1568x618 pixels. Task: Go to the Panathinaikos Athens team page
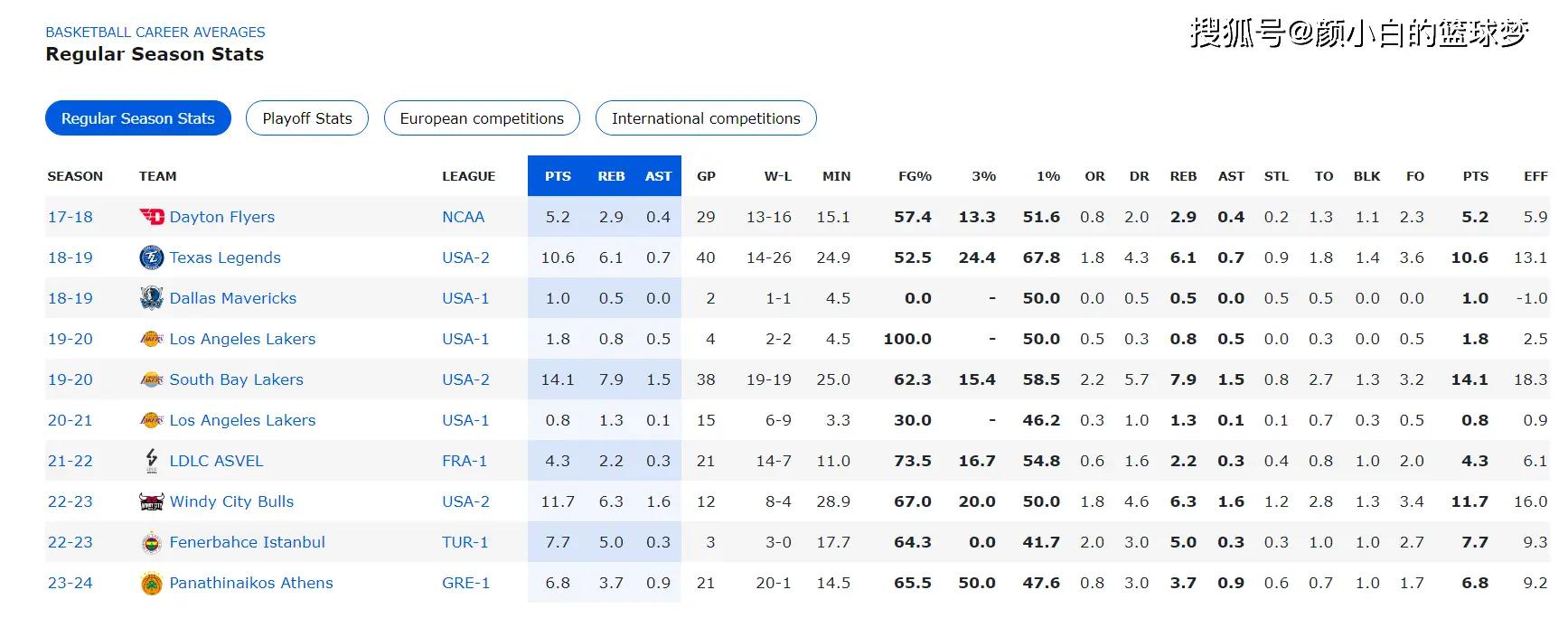coord(251,583)
